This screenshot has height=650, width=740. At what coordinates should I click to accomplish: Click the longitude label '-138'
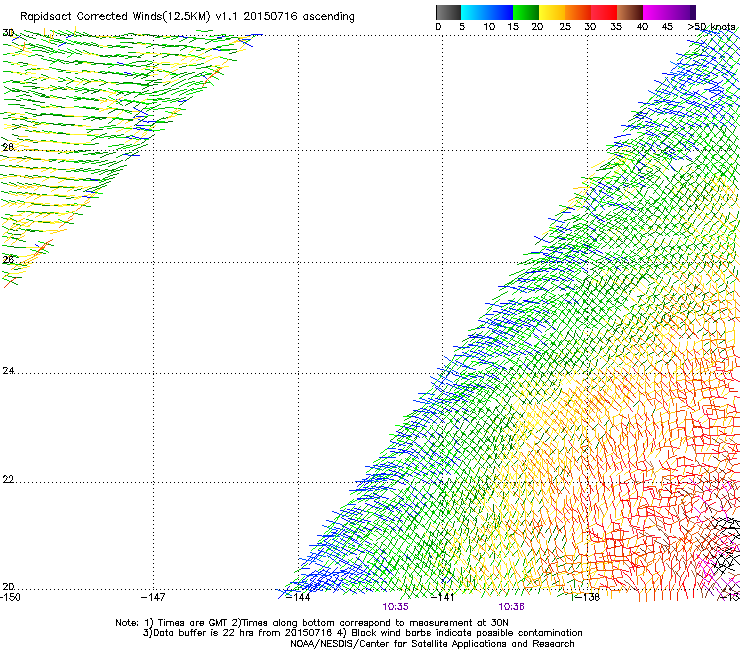[587, 598]
